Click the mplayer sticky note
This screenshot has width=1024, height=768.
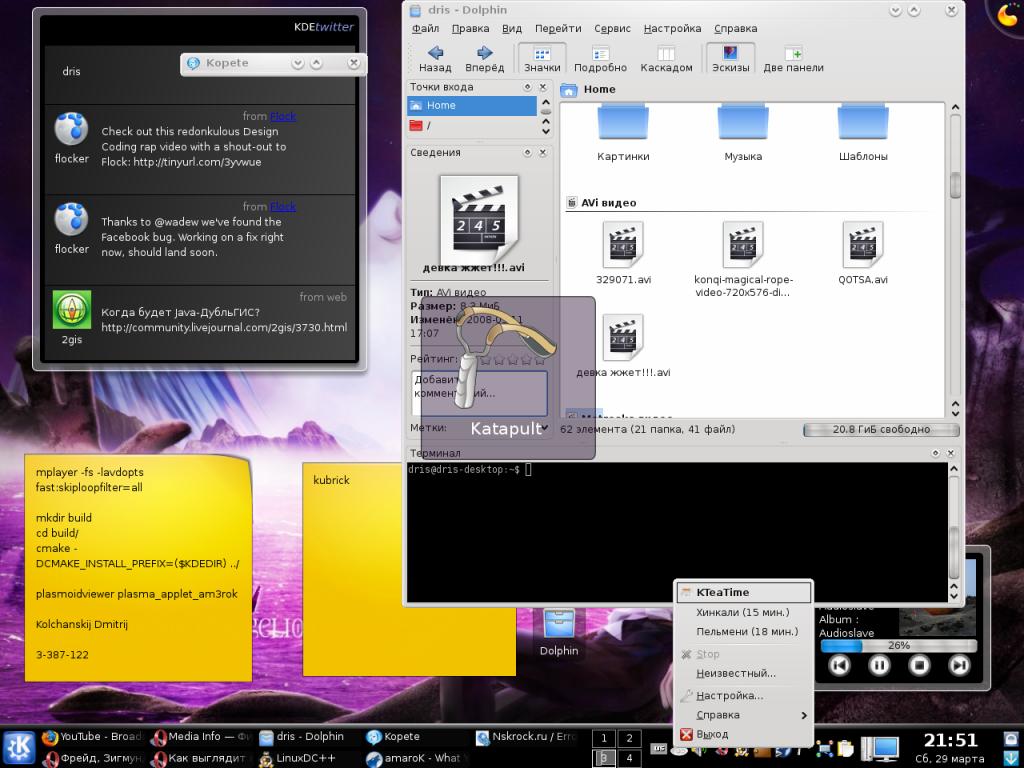click(138, 568)
